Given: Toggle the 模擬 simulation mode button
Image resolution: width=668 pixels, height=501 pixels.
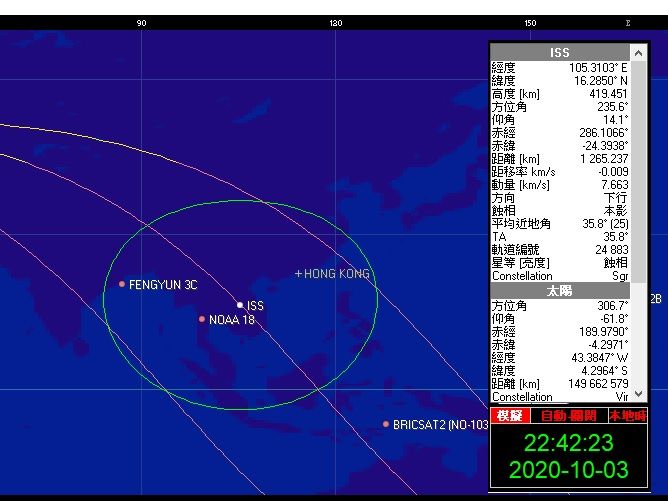Looking at the screenshot, I should 510,415.
